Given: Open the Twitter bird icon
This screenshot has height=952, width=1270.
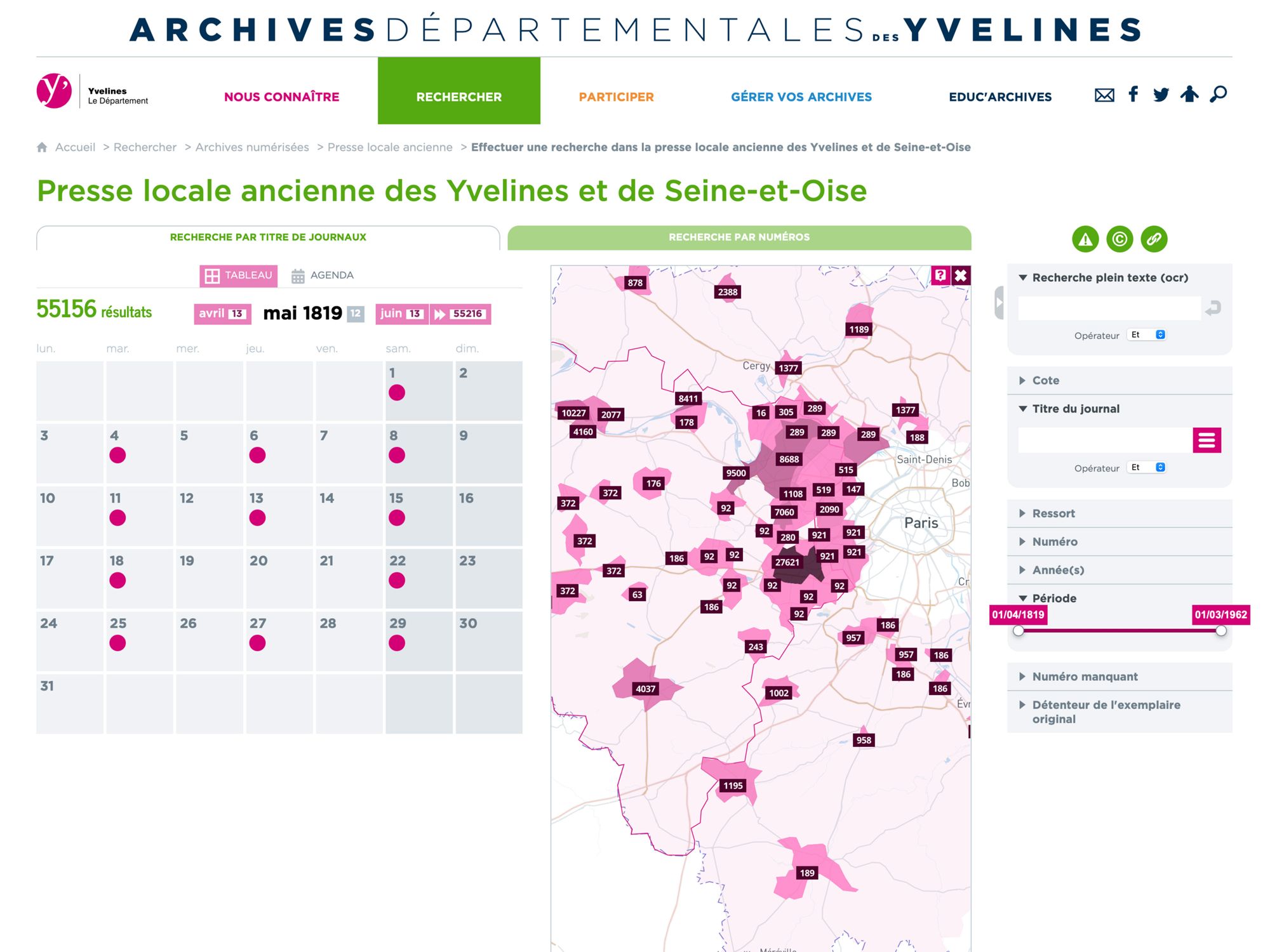Looking at the screenshot, I should [1161, 95].
